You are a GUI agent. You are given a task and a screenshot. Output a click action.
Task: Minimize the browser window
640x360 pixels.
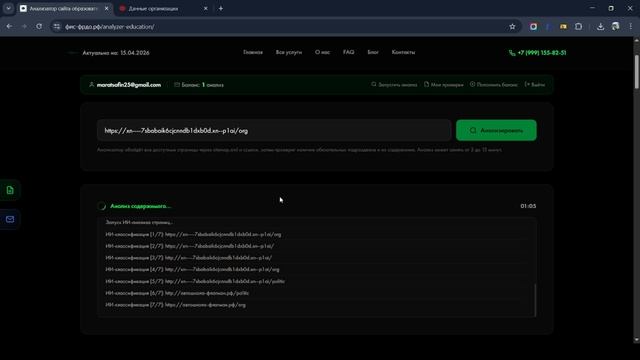[x=592, y=8]
